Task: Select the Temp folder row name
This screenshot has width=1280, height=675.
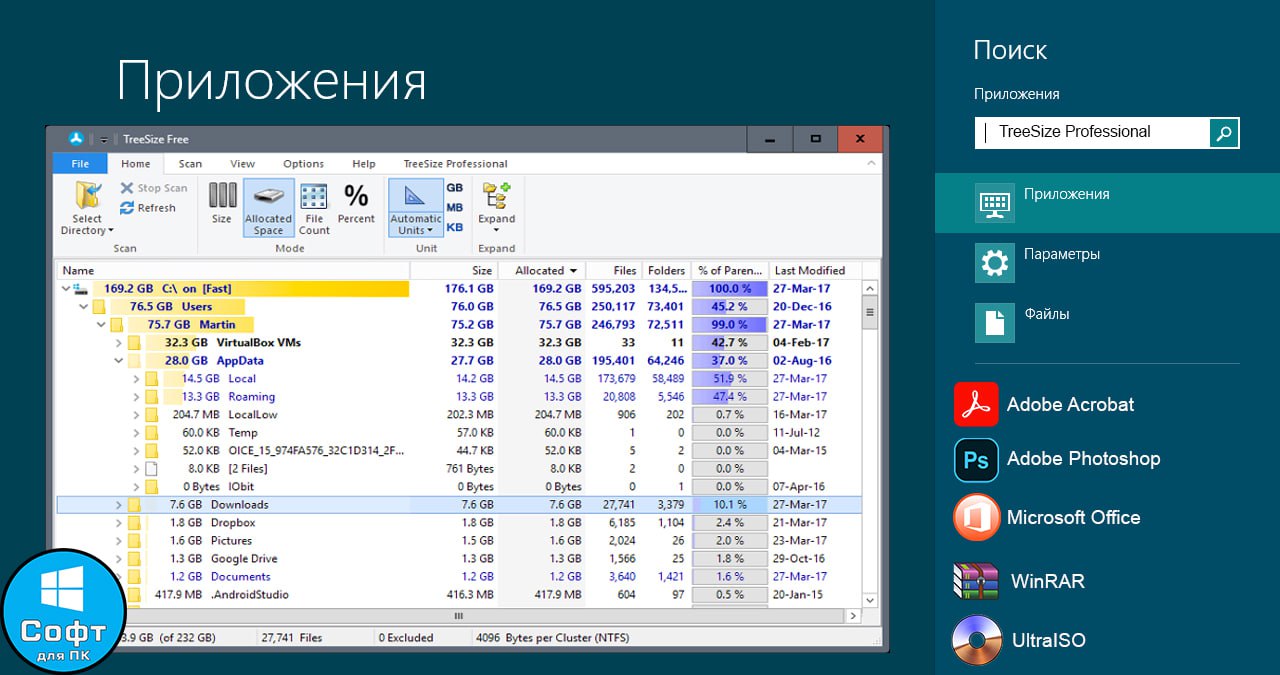Action: [x=243, y=433]
